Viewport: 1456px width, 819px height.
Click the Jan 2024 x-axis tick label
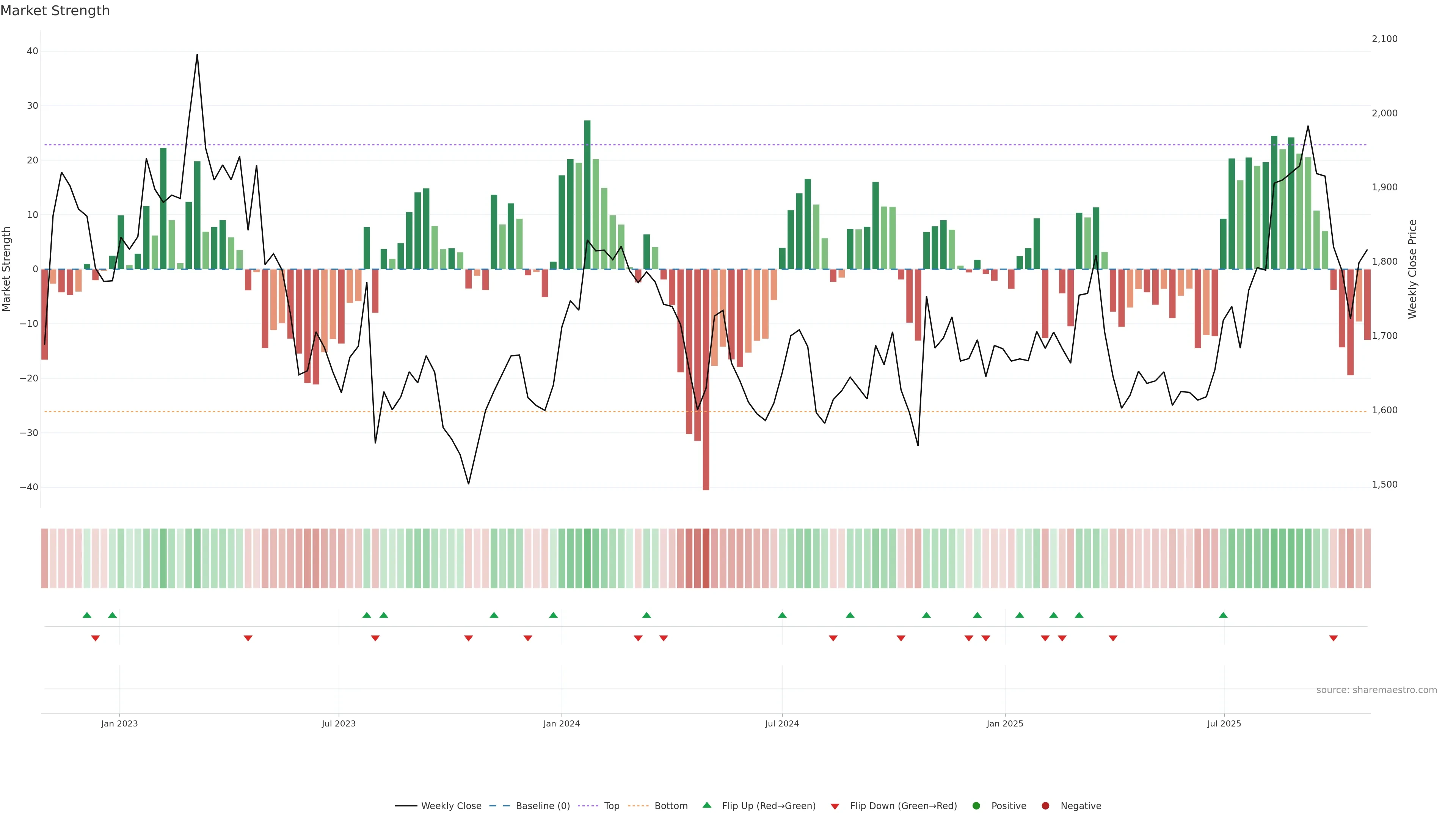point(561,723)
